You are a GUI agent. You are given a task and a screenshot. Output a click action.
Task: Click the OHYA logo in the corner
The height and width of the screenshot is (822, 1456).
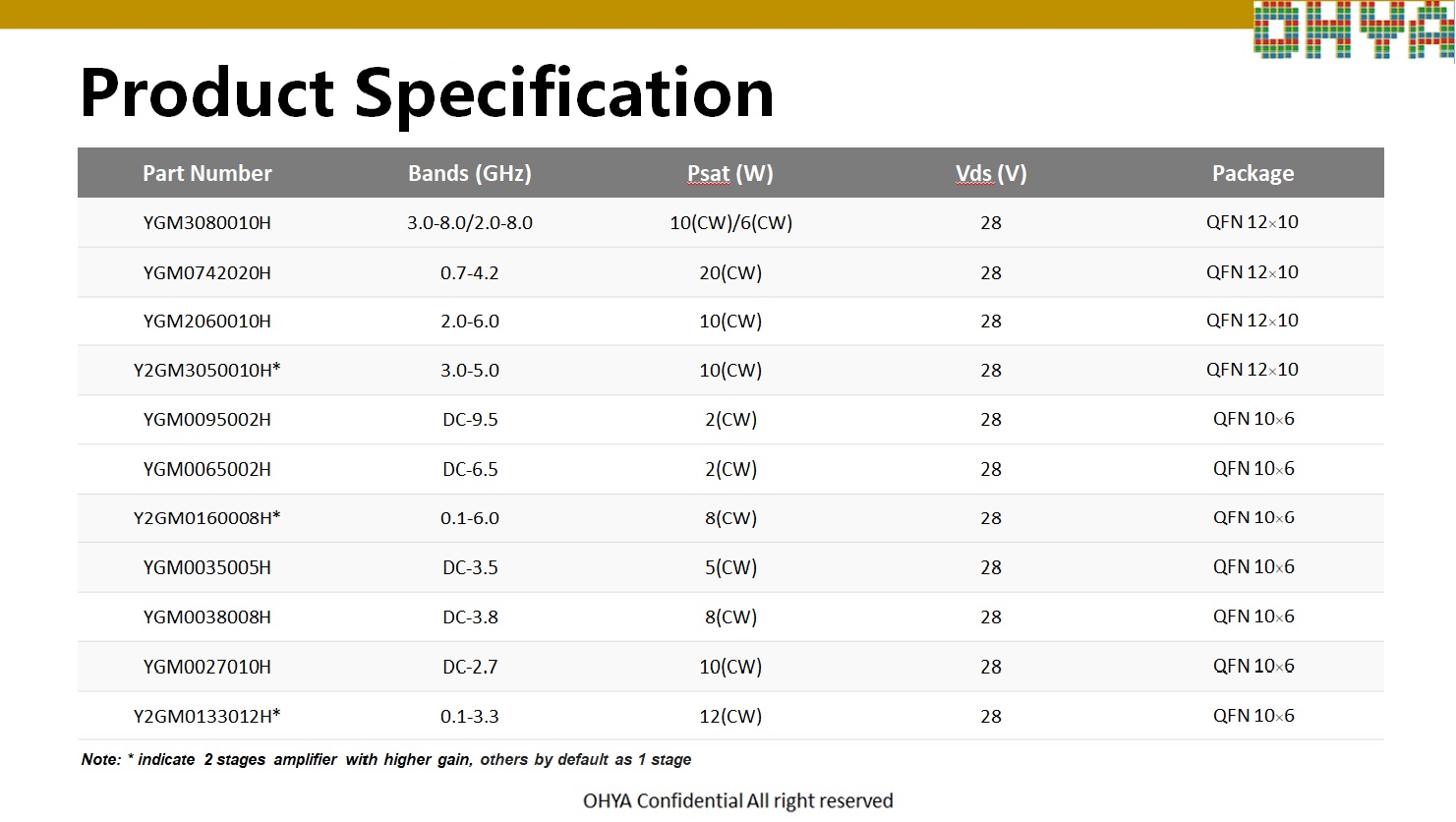1354,31
